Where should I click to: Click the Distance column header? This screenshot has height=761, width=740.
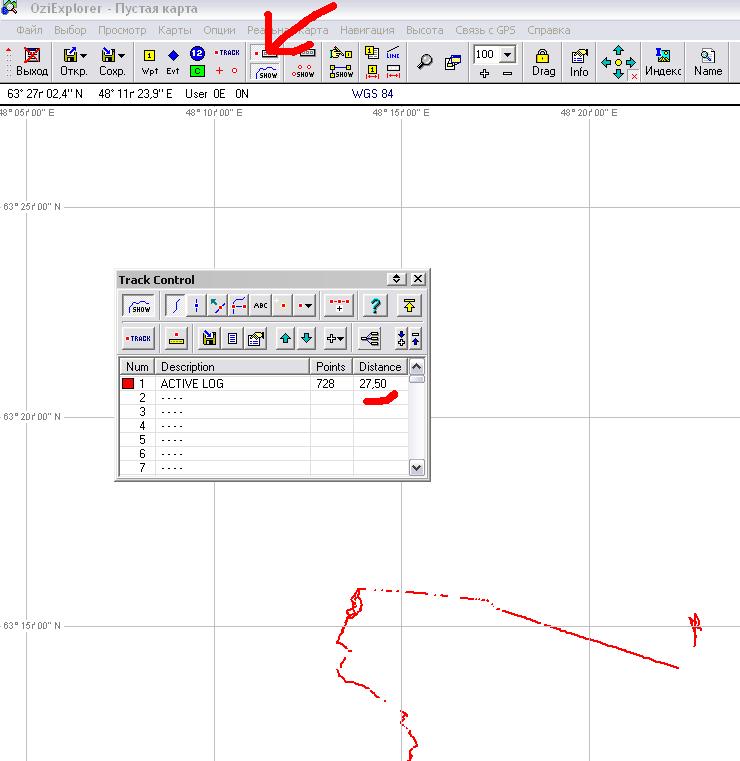[x=379, y=367]
